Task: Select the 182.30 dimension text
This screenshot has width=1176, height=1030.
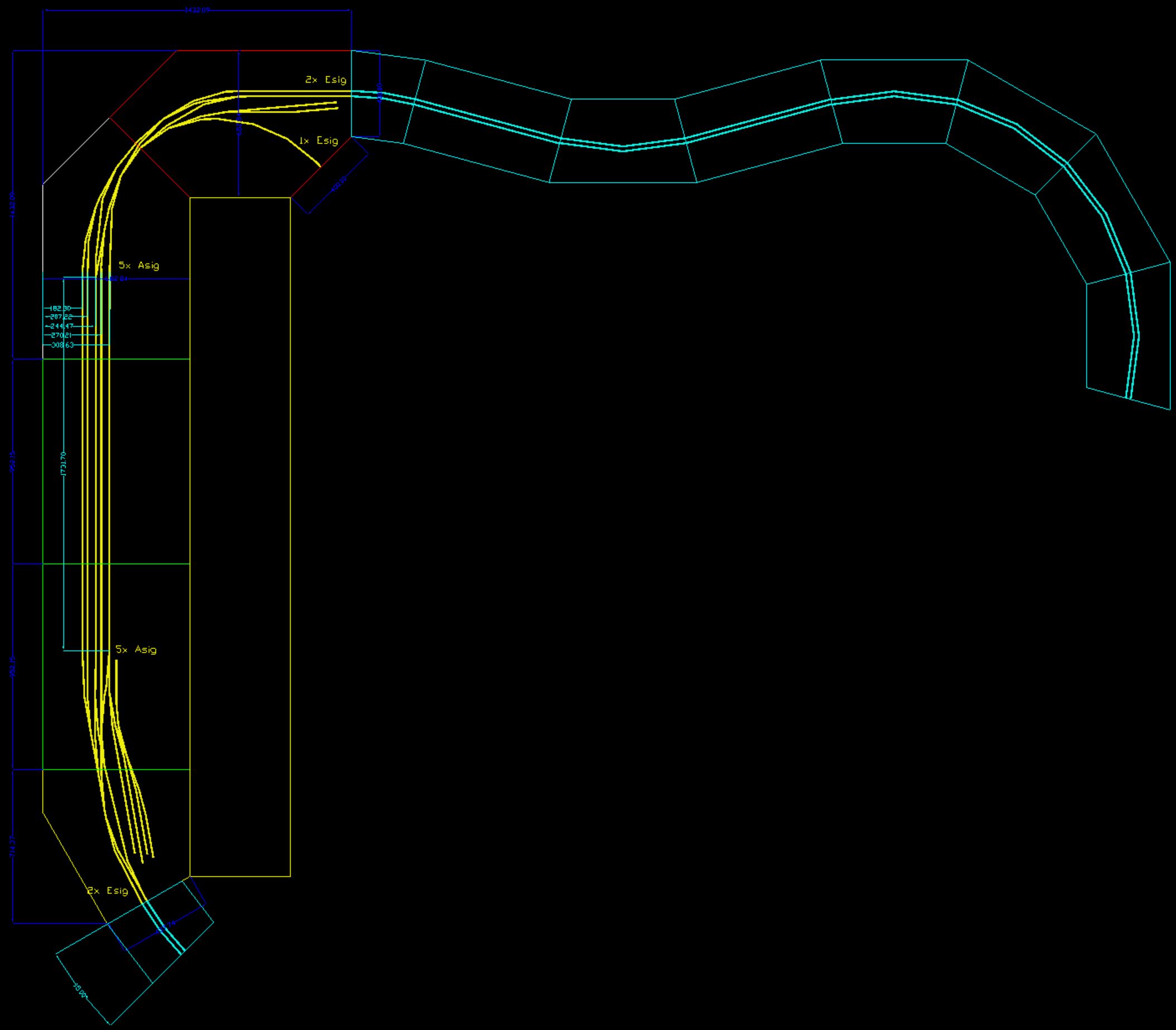Action: 60,309
